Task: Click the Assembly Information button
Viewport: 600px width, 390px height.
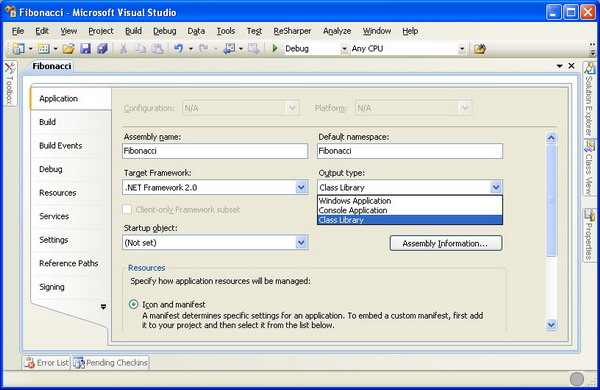Action: pos(446,243)
